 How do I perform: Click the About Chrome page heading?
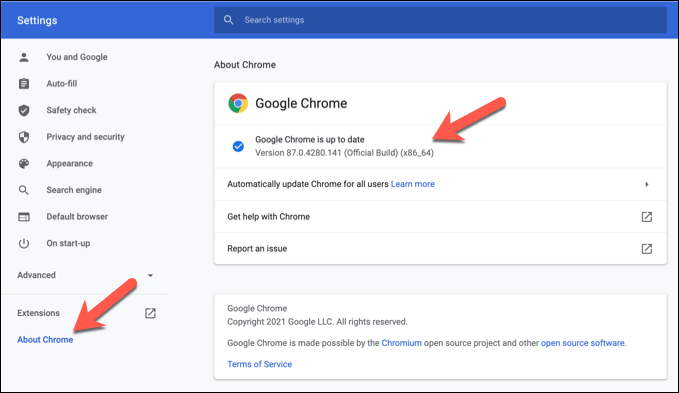tap(245, 65)
